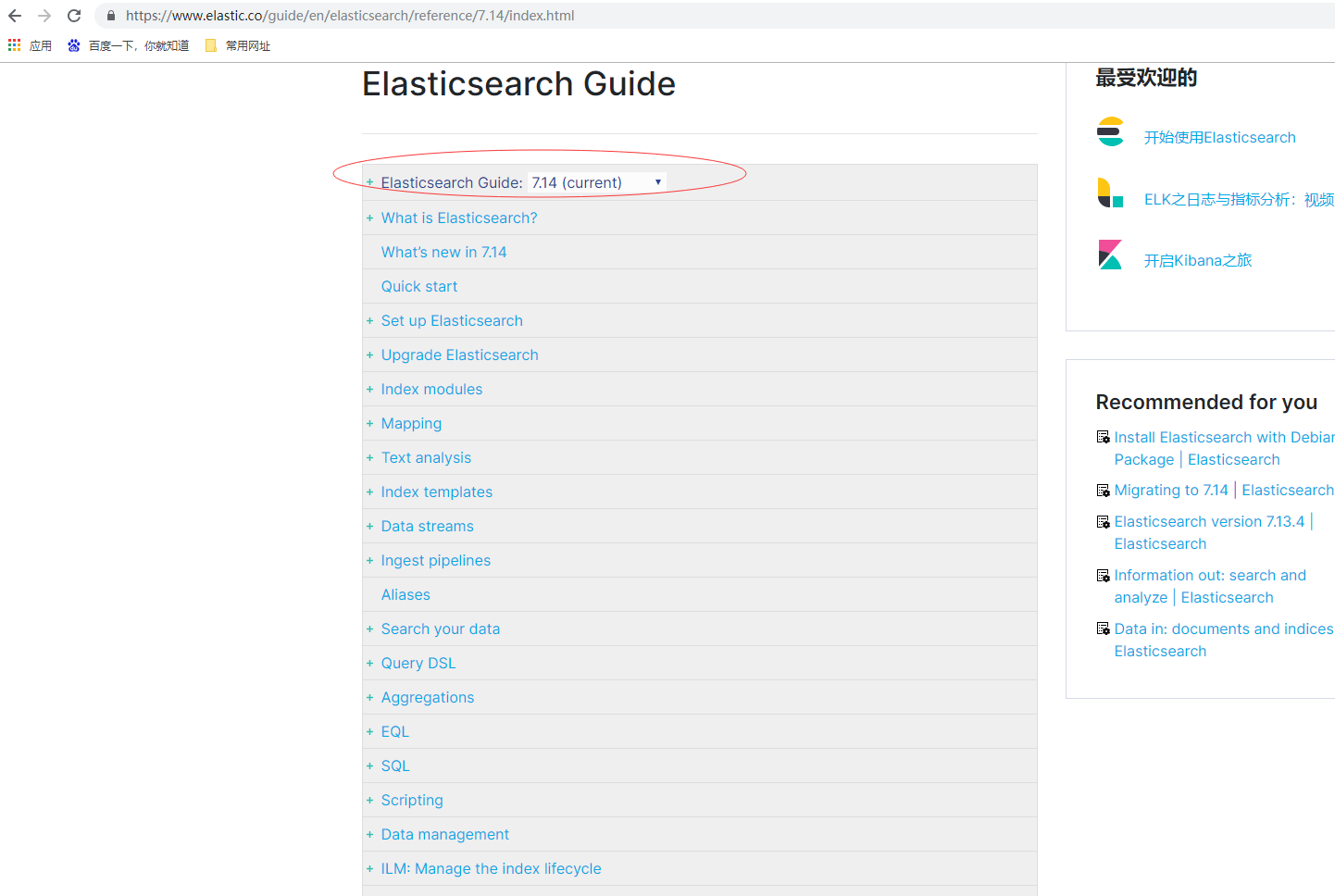Screen dimensions: 1335x896
Task: Open the What is Elasticsearch? link
Action: (459, 218)
